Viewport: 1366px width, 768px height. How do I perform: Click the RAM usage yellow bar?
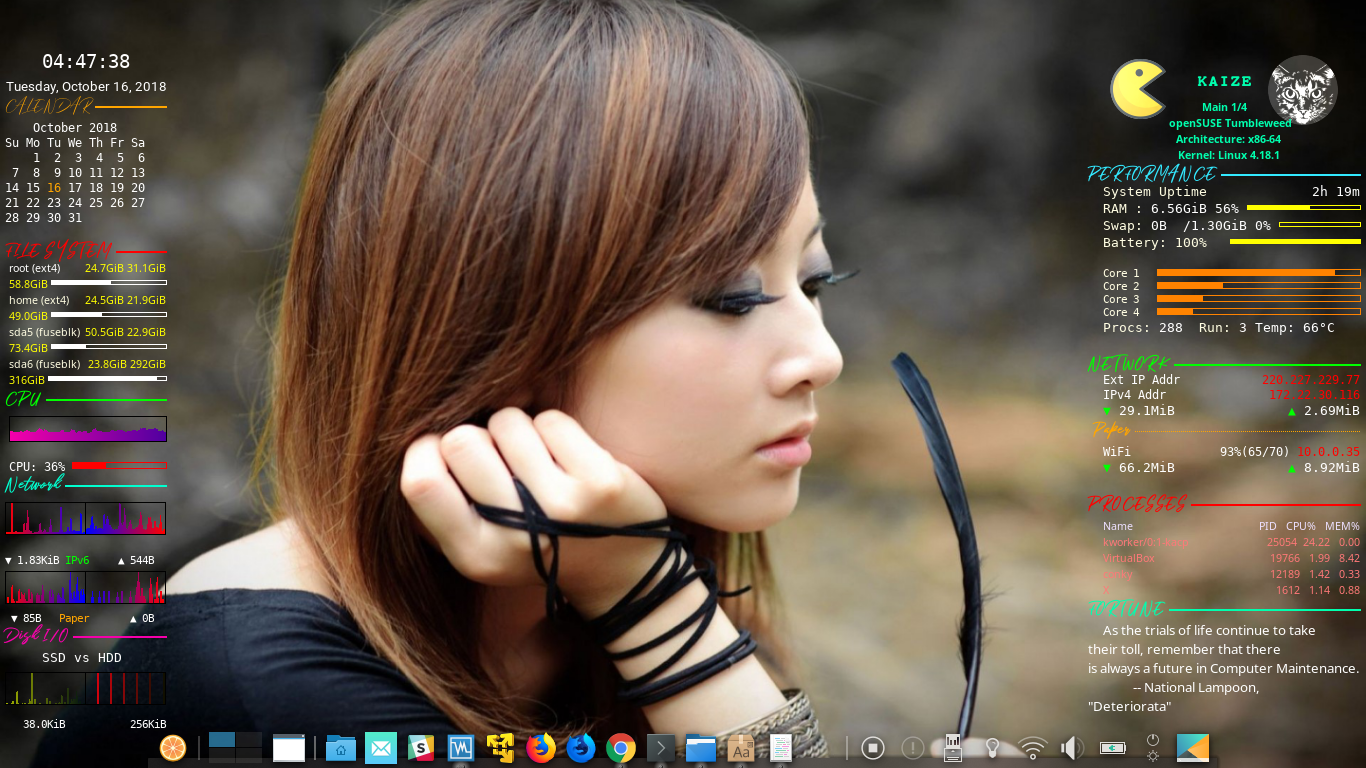[x=1304, y=208]
